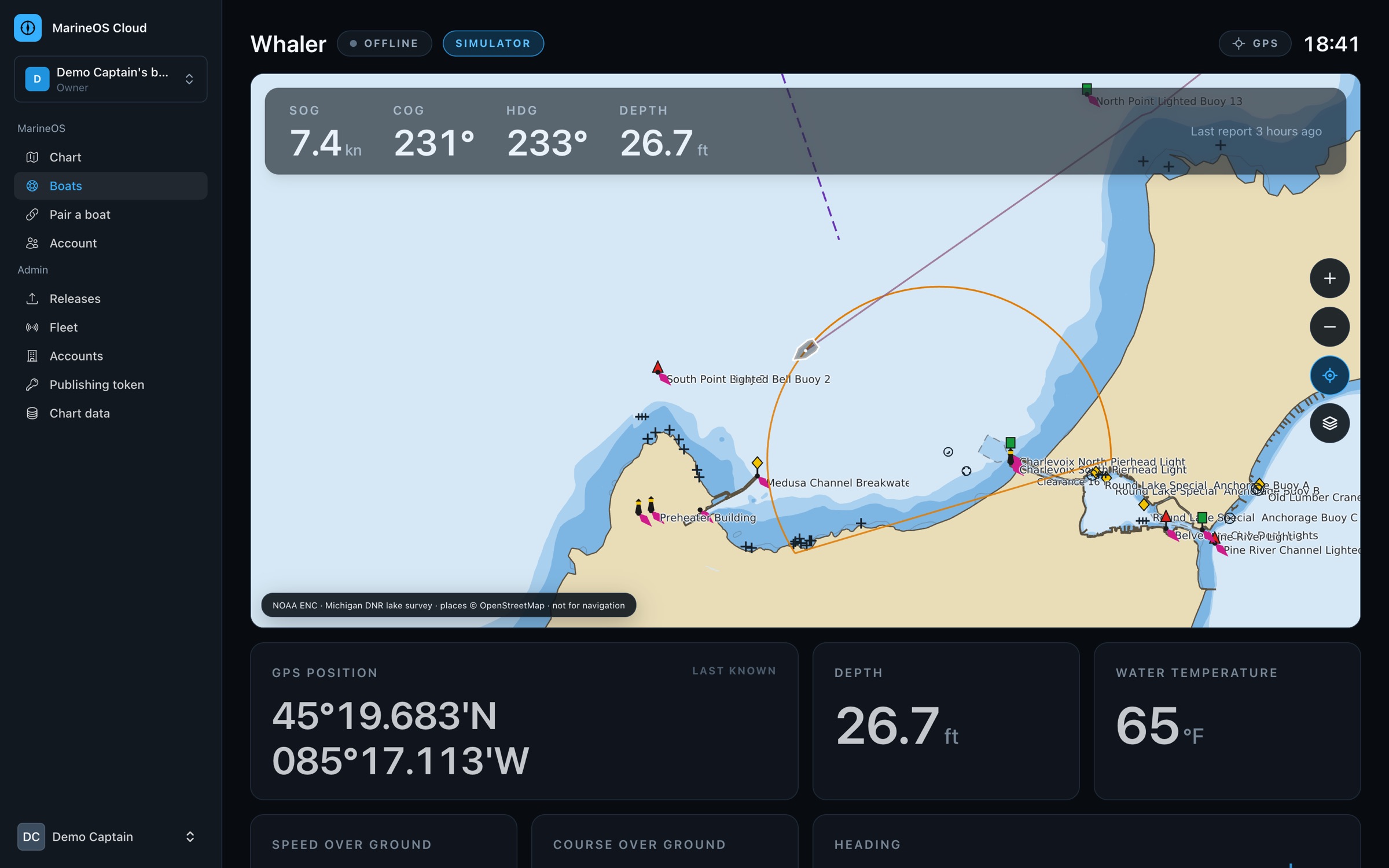The height and width of the screenshot is (868, 1389).
Task: Expand the Demo Captain's boat switcher
Action: click(111, 79)
